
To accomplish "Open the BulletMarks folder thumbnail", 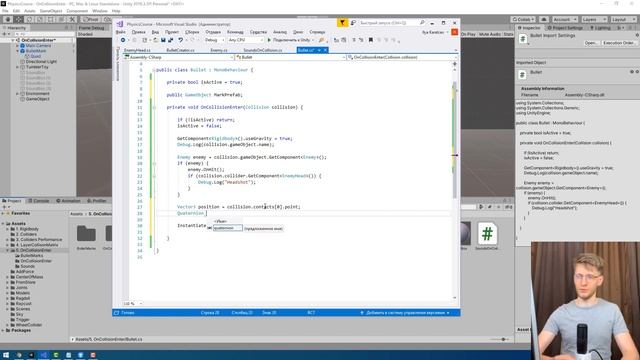I will pos(86,234).
